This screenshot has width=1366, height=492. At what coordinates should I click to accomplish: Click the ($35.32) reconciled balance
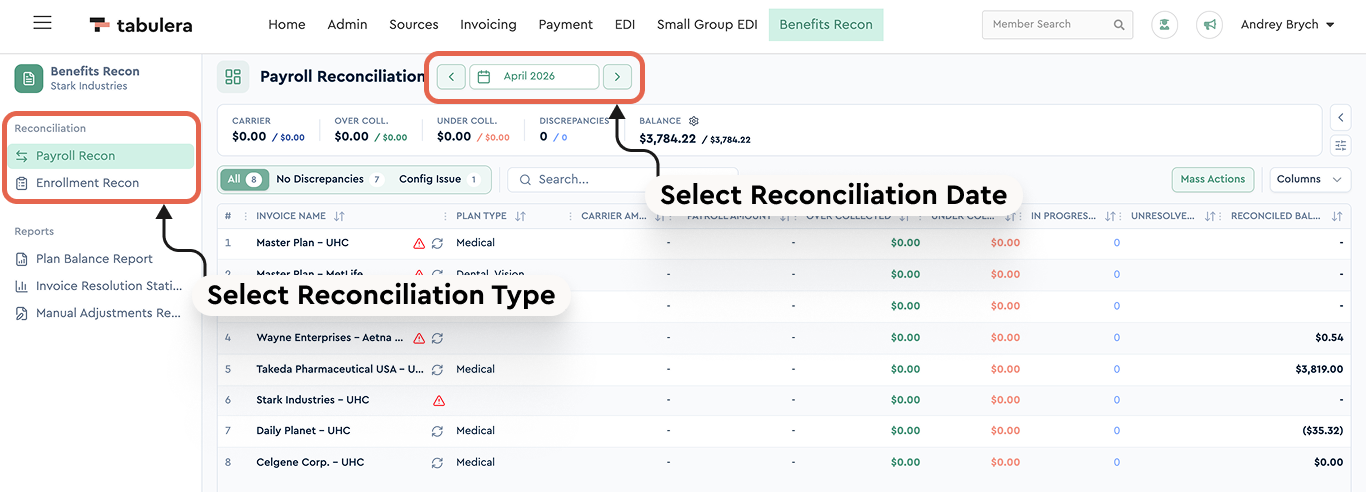pos(1322,431)
